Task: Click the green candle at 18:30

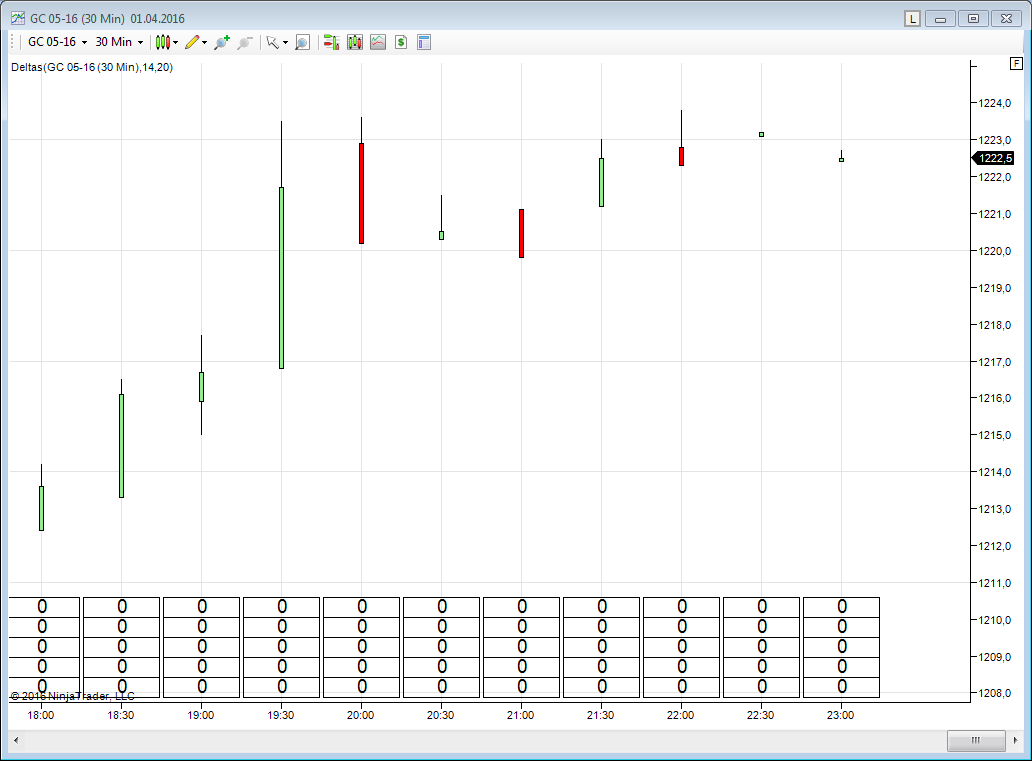Action: point(121,446)
